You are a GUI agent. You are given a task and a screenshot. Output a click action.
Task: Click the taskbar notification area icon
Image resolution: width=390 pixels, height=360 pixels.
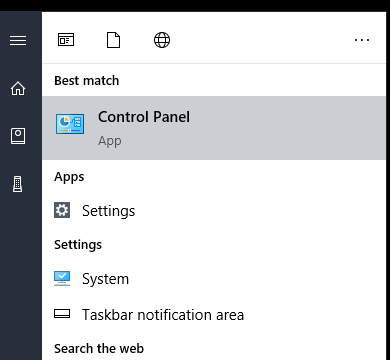pos(62,314)
